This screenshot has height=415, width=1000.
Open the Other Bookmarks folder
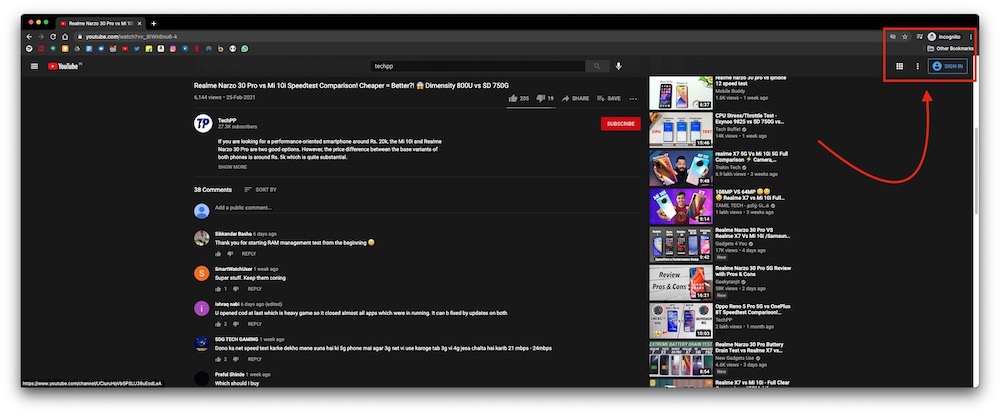[x=950, y=48]
